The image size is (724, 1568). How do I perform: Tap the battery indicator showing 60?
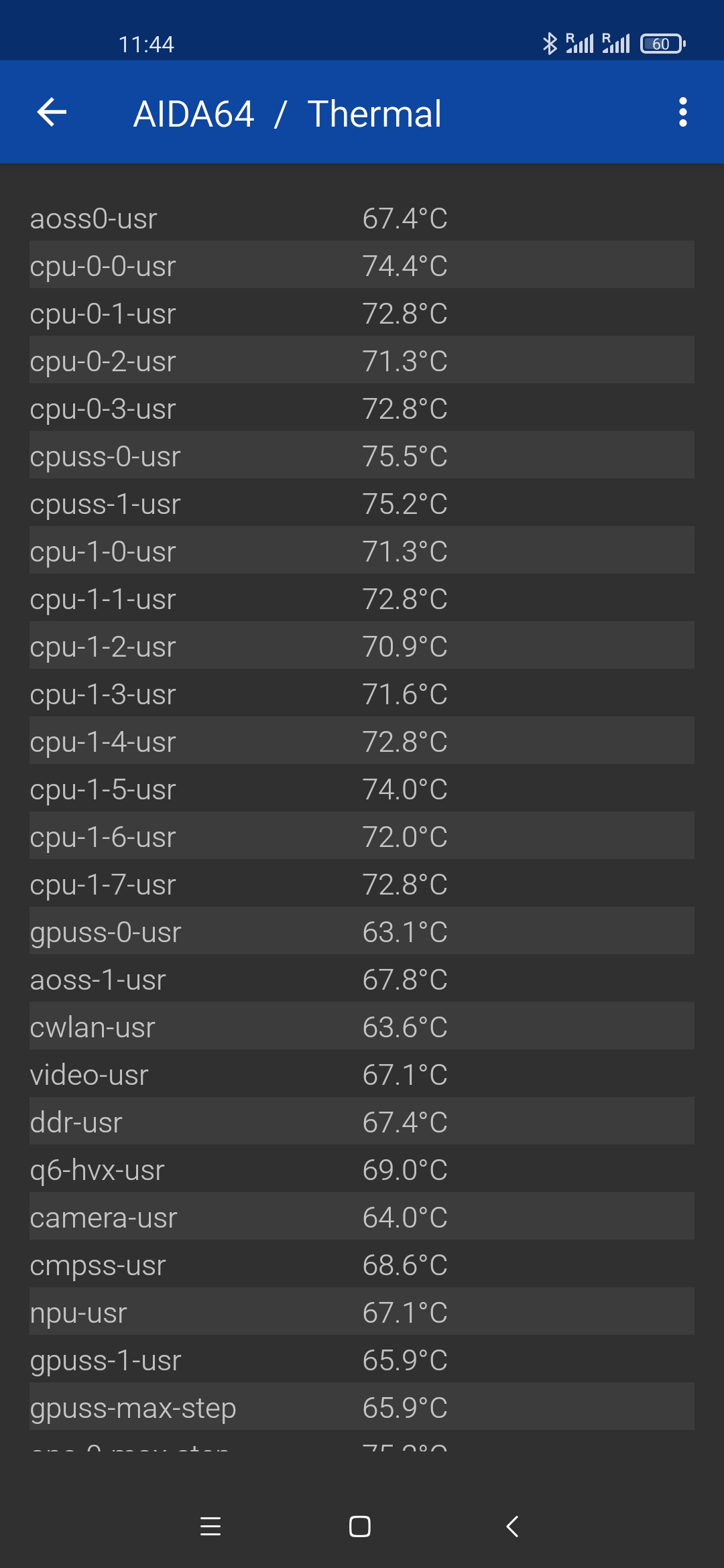[x=663, y=44]
